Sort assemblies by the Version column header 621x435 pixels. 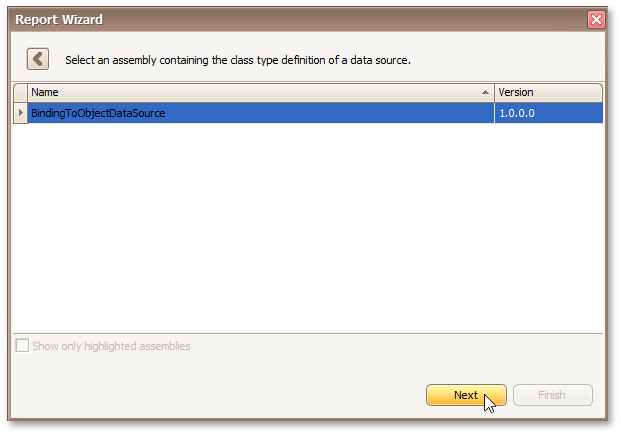pyautogui.click(x=548, y=93)
